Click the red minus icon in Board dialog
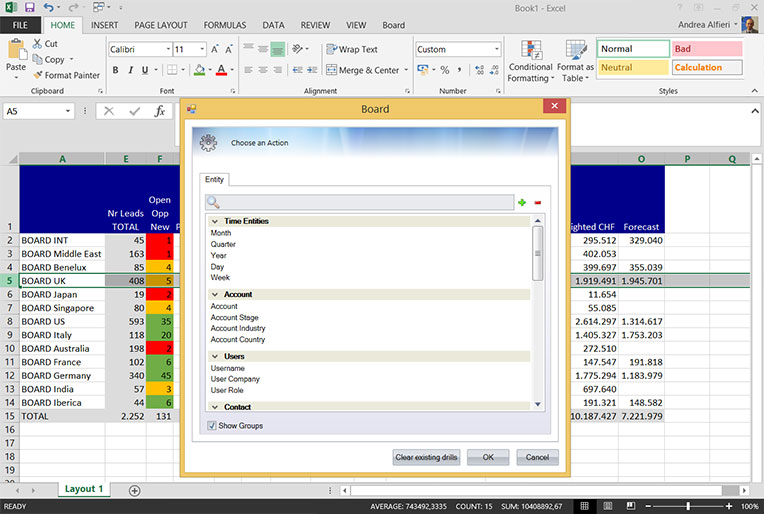The image size is (764, 514). tap(537, 203)
